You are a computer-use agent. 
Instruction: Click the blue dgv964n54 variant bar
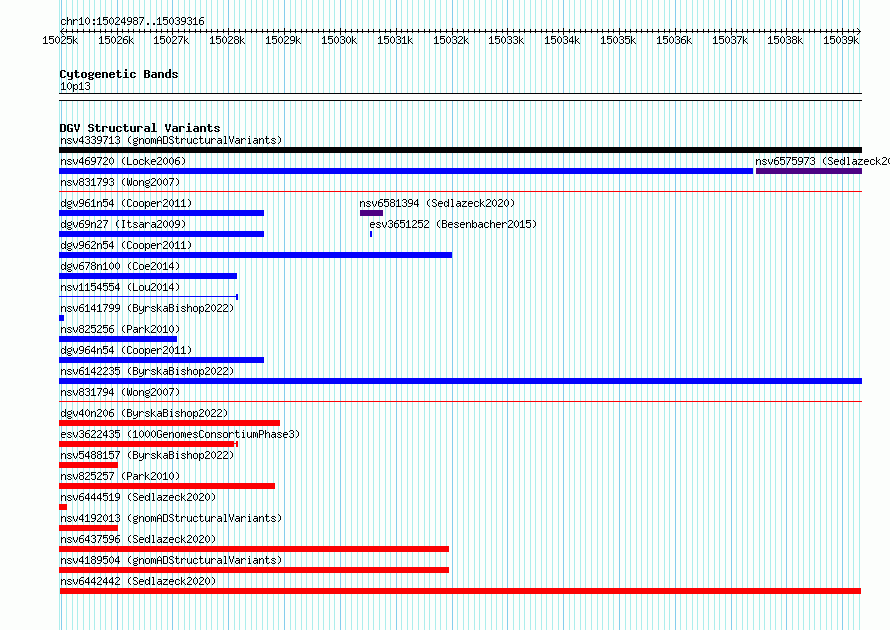coord(161,360)
